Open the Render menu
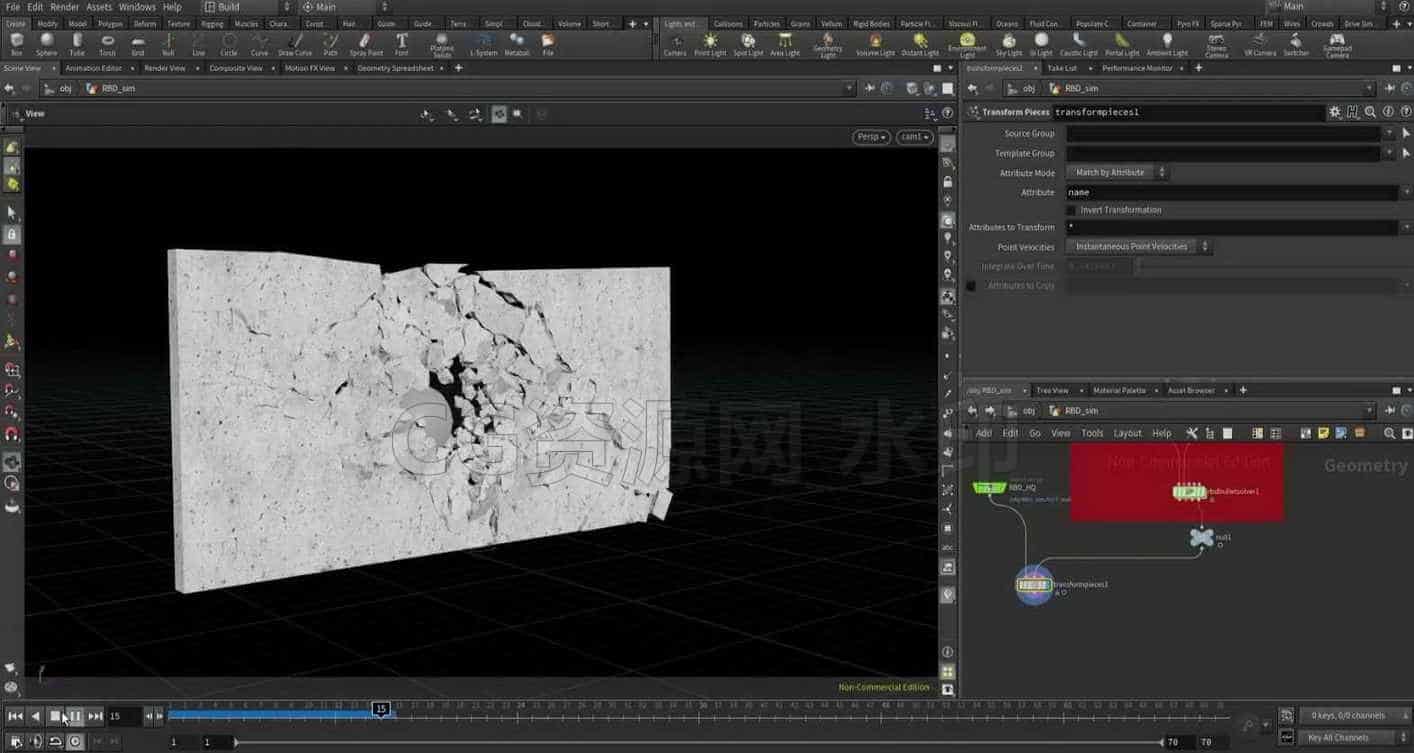Viewport: 1414px width, 753px height. tap(64, 7)
